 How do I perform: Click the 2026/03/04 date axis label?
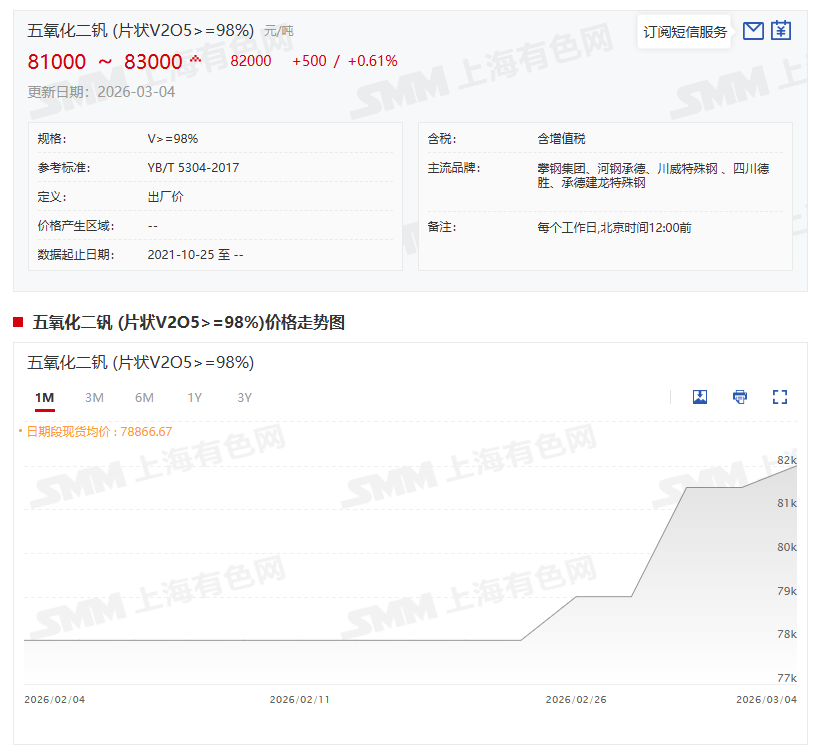766,700
